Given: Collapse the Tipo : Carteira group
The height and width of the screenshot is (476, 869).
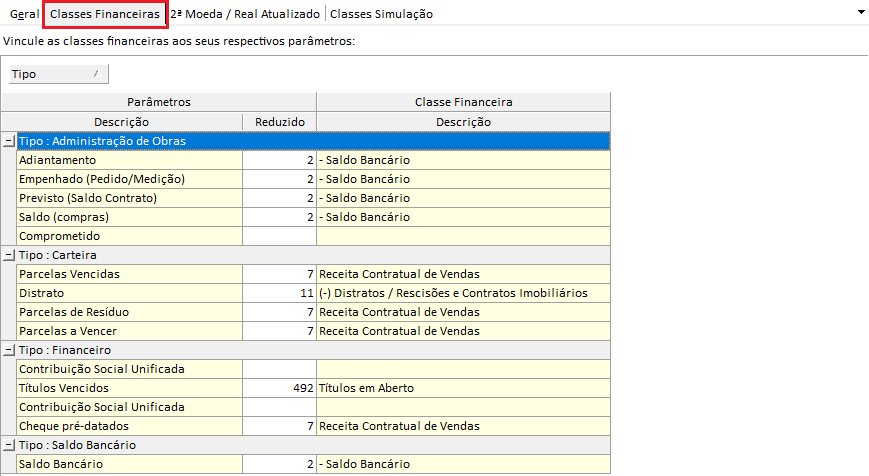Looking at the screenshot, I should (x=9, y=256).
